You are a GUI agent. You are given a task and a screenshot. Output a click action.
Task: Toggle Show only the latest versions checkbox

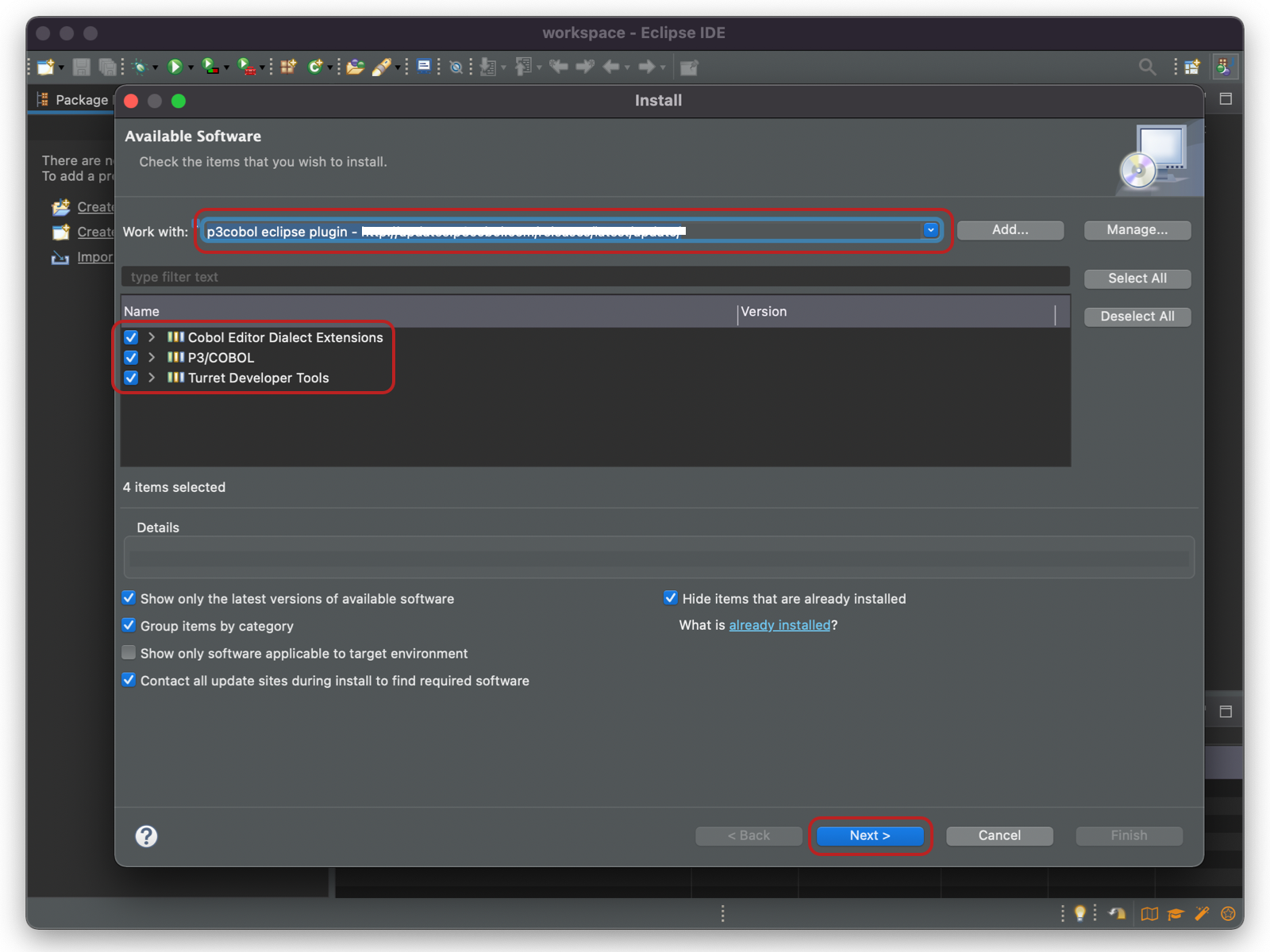tap(129, 598)
